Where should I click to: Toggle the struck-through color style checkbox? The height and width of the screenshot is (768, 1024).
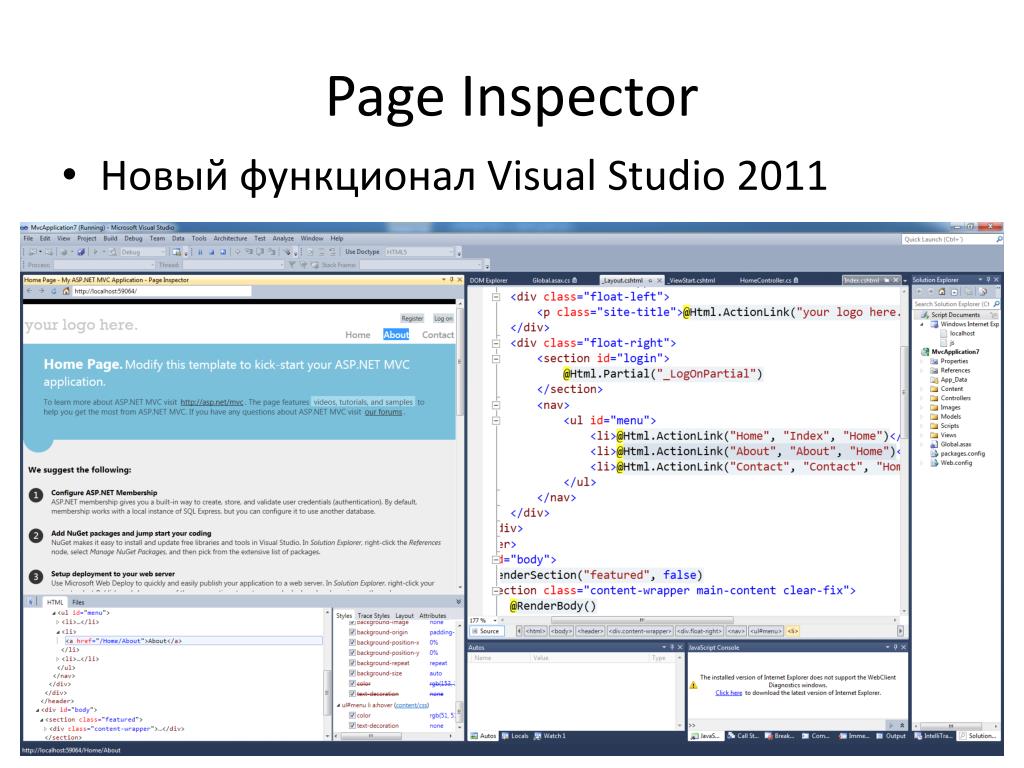352,683
